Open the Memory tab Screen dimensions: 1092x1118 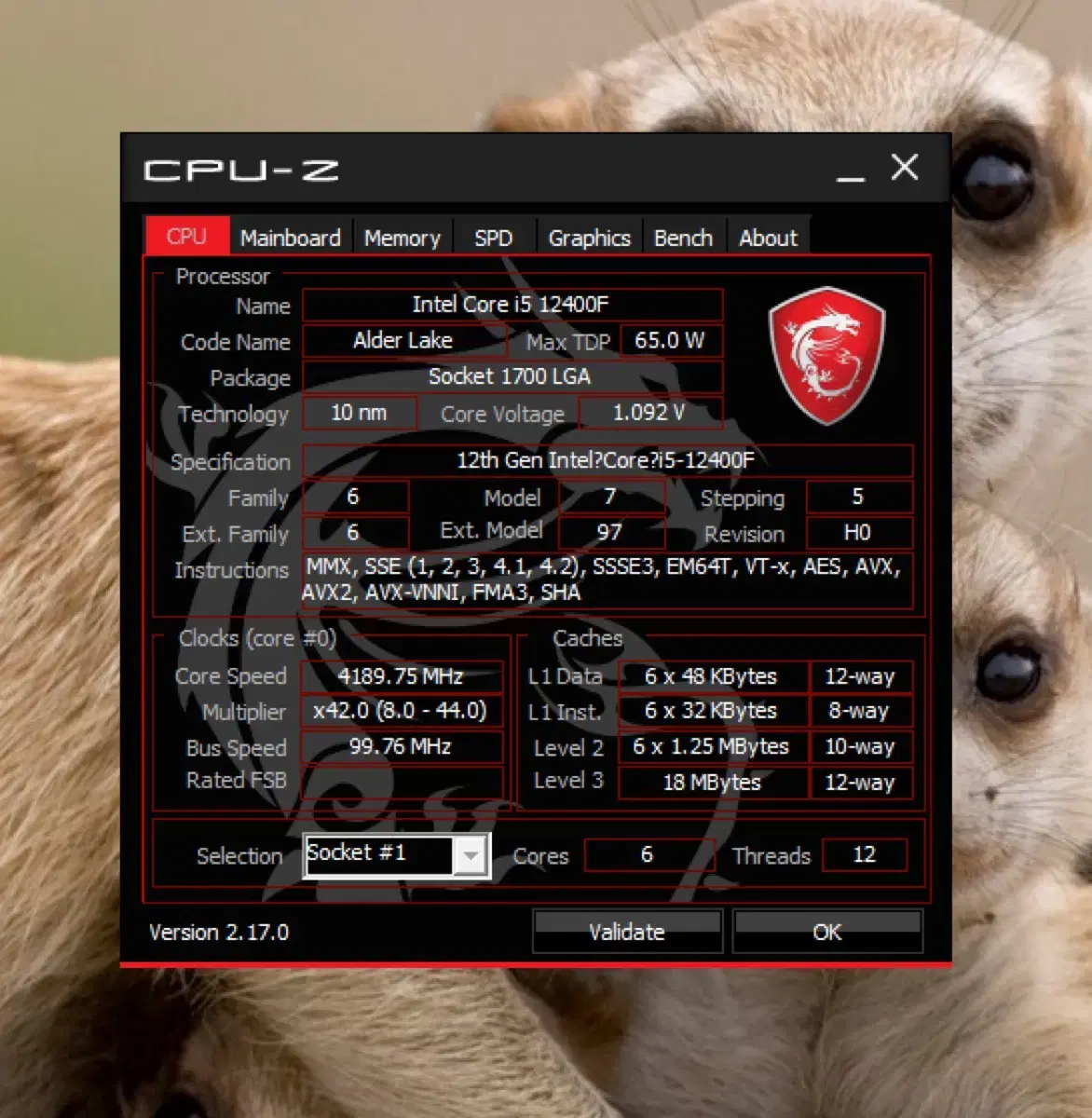tap(402, 238)
